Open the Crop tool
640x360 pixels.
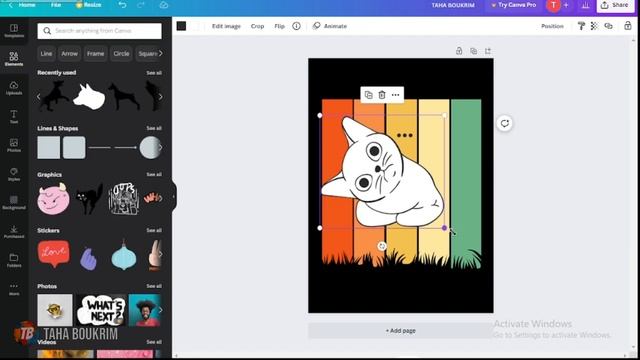pyautogui.click(x=257, y=26)
